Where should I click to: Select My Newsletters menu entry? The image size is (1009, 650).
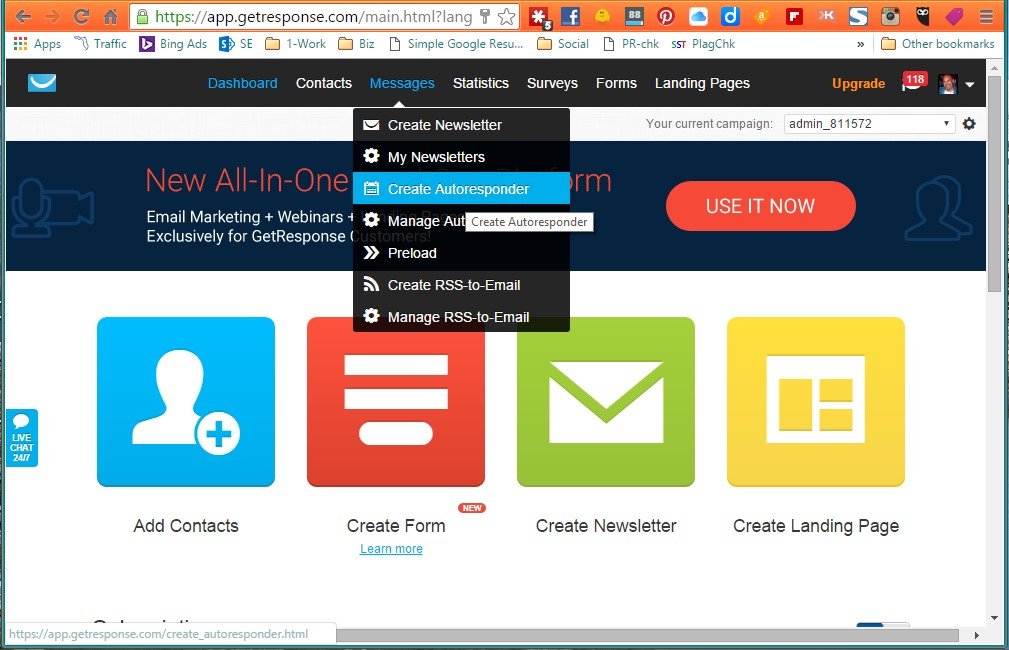click(x=461, y=157)
